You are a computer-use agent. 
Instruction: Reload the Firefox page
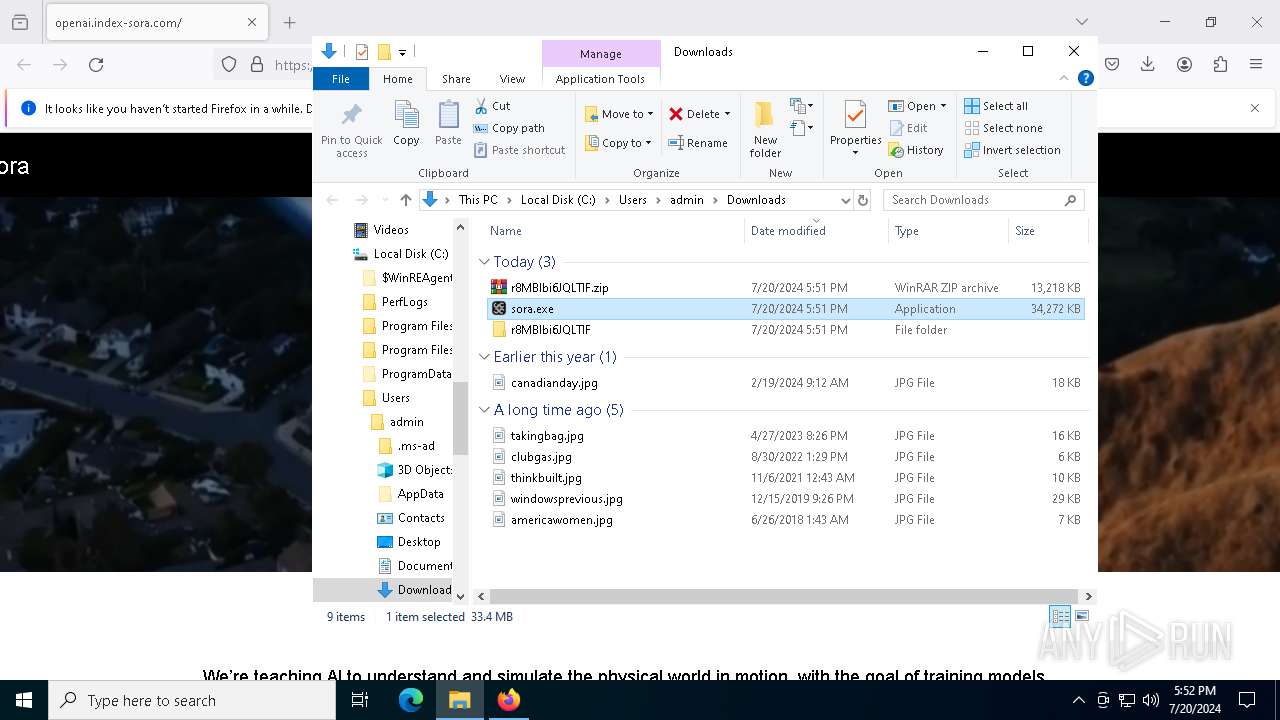(x=96, y=65)
